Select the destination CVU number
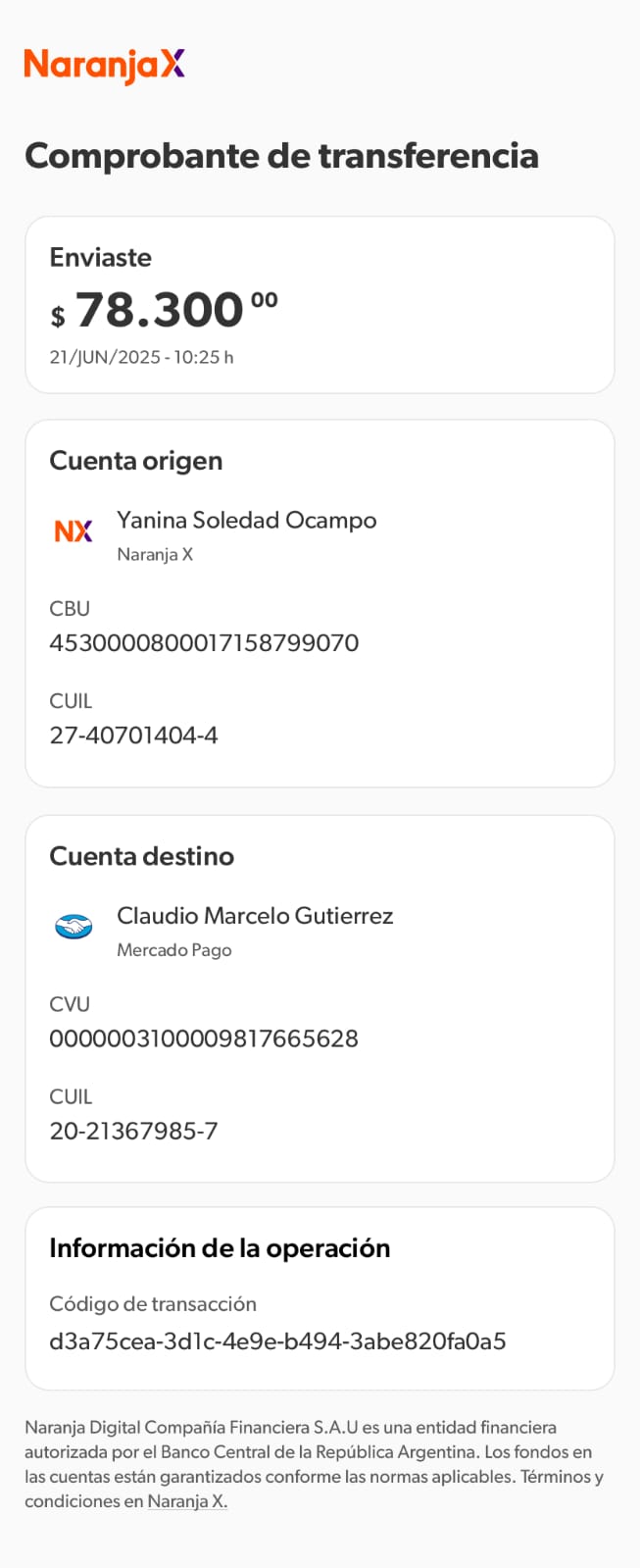 tap(204, 1038)
